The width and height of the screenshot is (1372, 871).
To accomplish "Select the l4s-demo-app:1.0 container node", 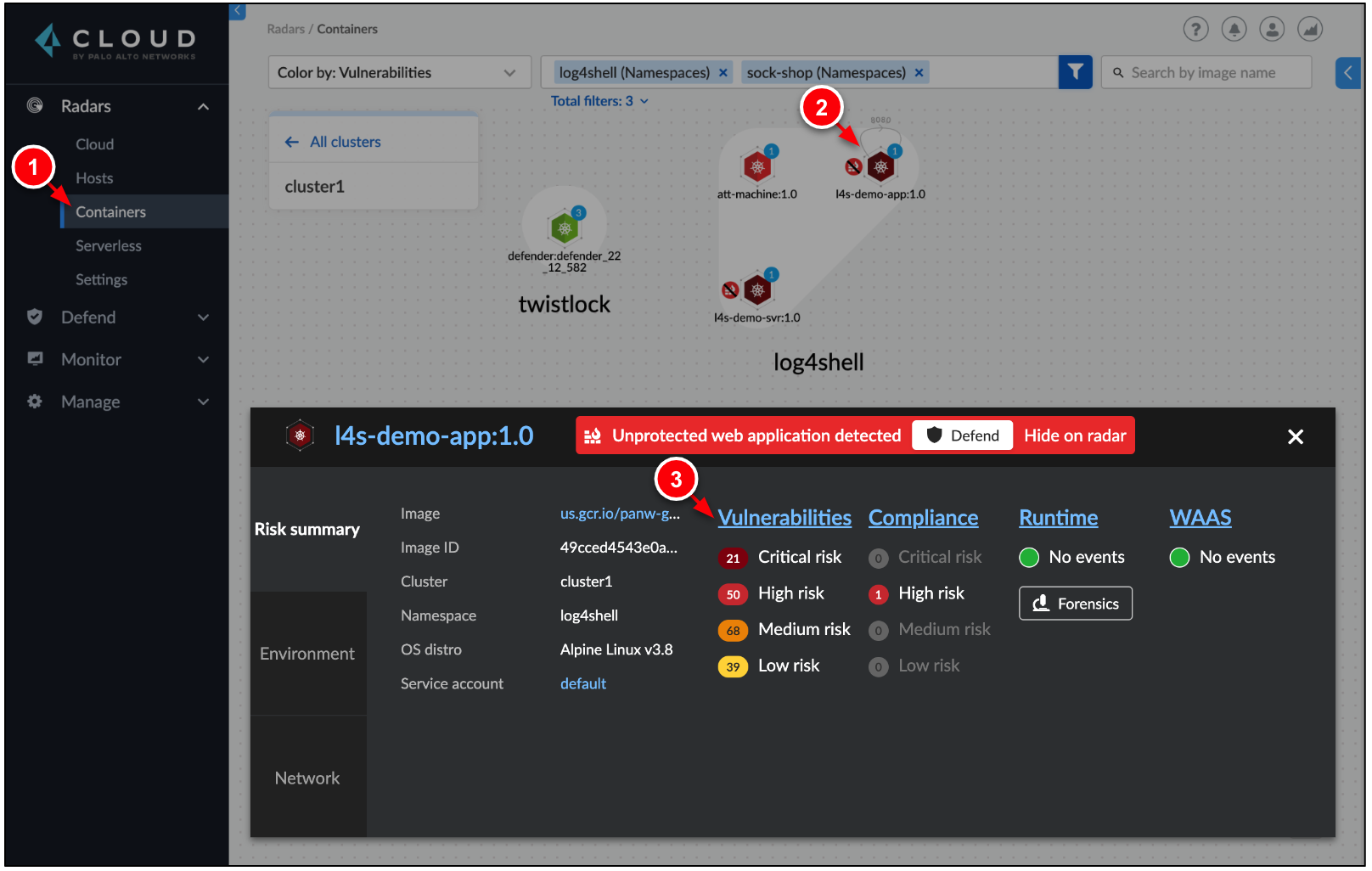I will coord(881,166).
